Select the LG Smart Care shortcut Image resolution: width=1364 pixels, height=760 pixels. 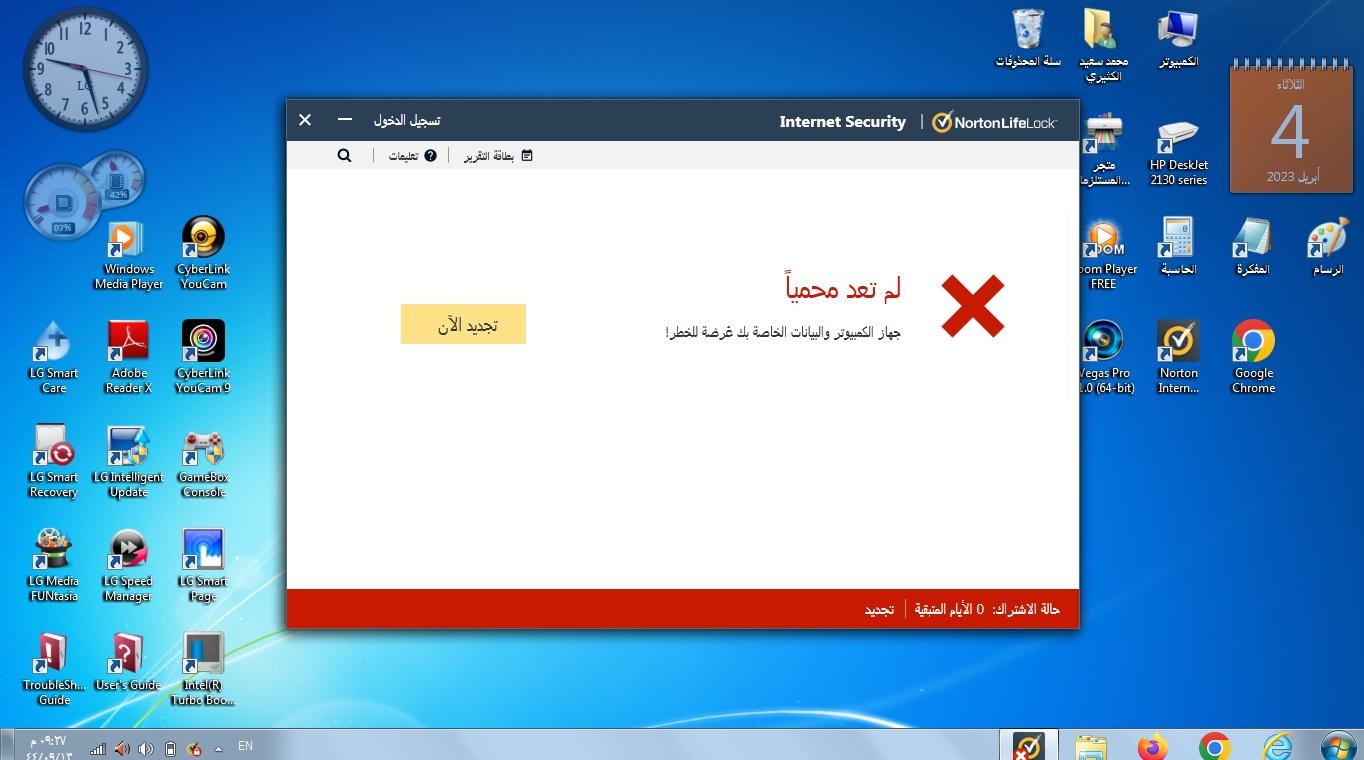[x=53, y=357]
